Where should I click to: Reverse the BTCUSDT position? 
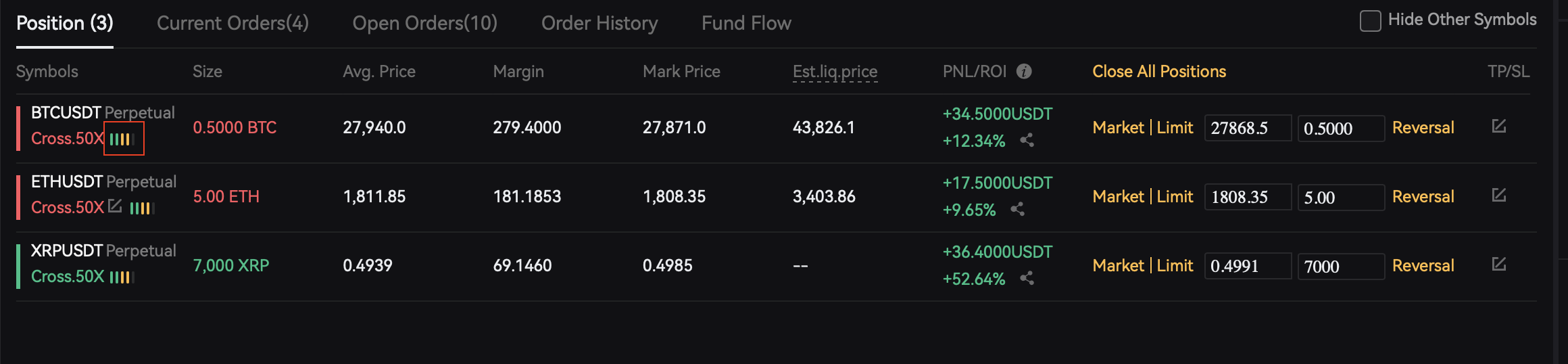1423,127
